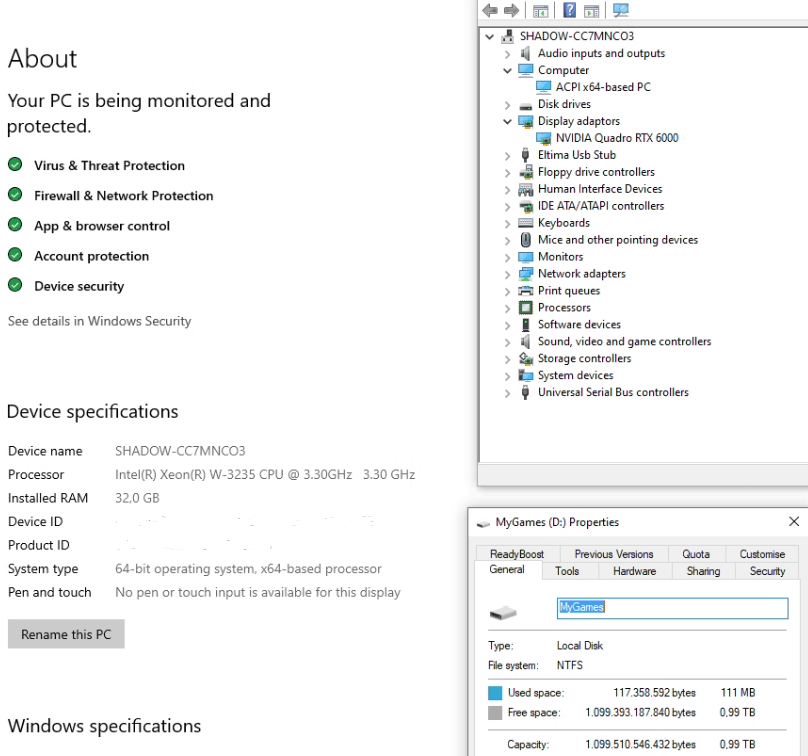The image size is (808, 756).
Task: Click the NVIDIA Quadro RTX 6000 adapter icon
Action: point(543,138)
